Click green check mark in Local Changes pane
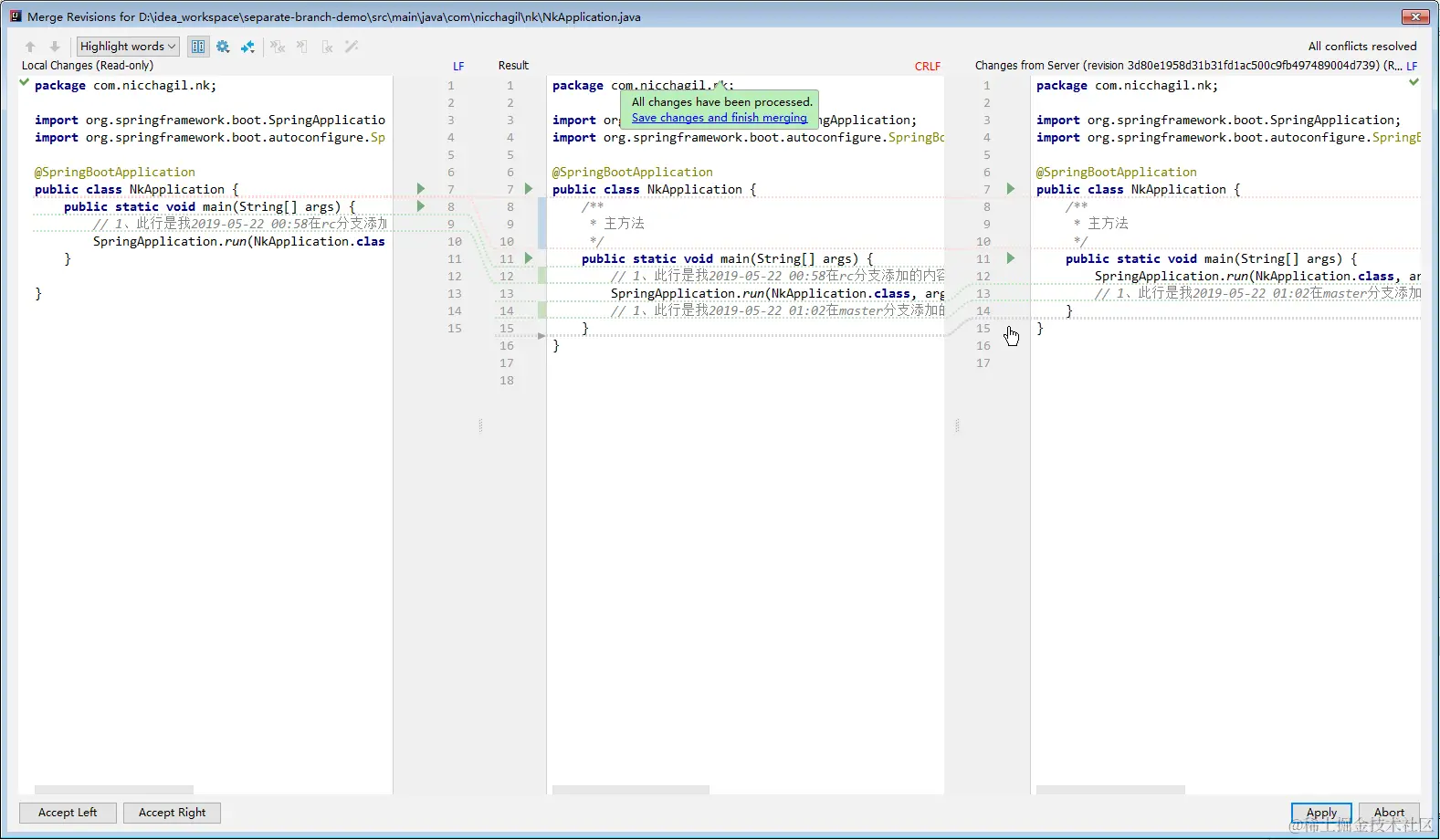Image resolution: width=1440 pixels, height=840 pixels. (x=25, y=82)
